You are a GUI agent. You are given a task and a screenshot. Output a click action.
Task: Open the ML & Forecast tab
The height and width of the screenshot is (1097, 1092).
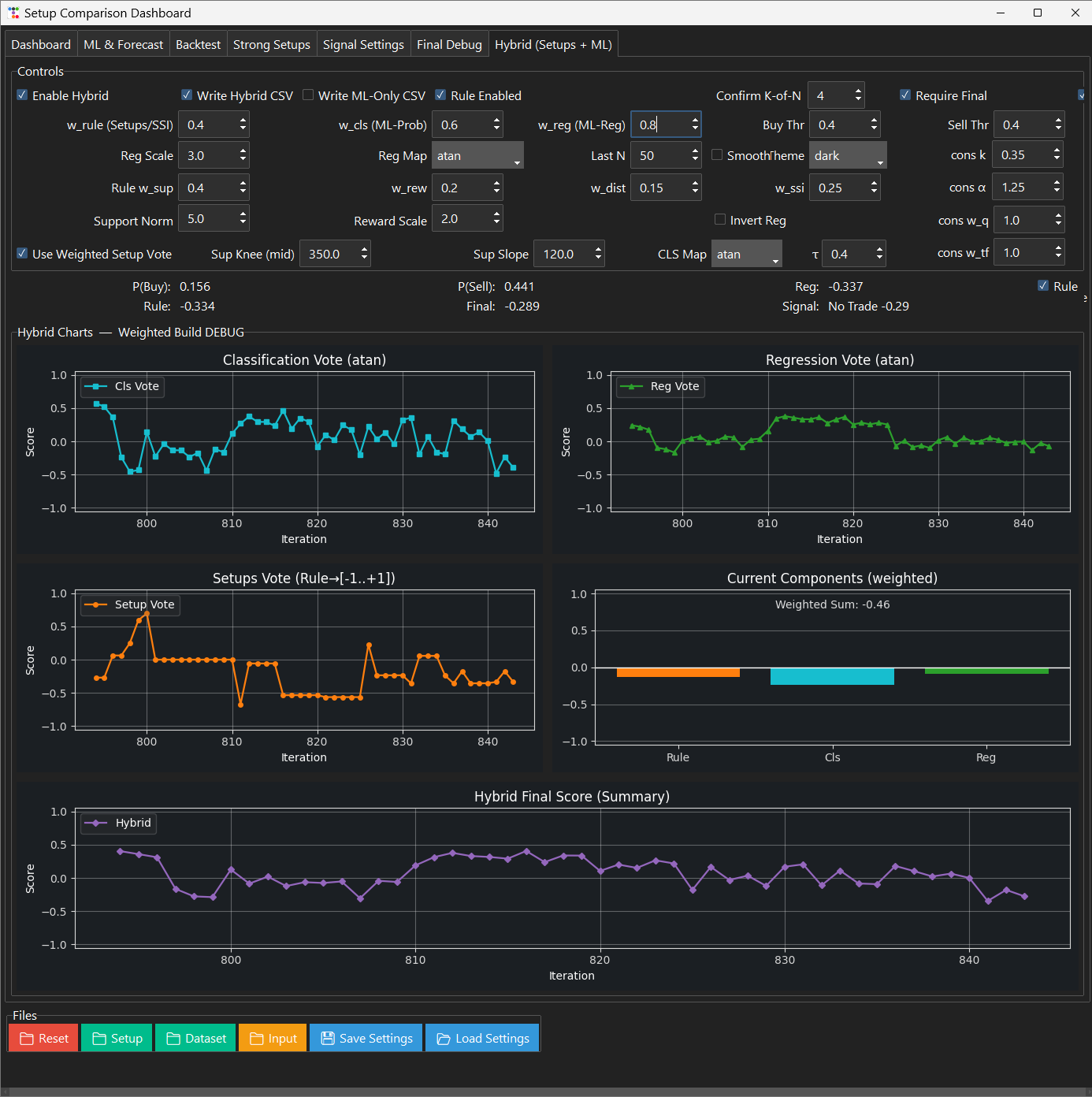click(124, 44)
